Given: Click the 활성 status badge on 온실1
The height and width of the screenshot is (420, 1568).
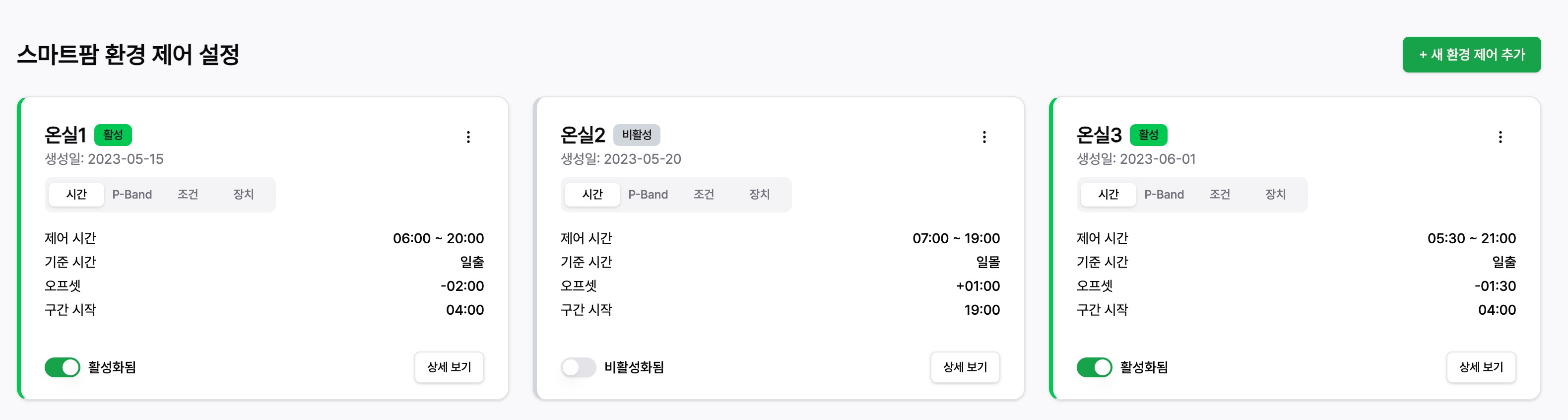Looking at the screenshot, I should click(115, 135).
